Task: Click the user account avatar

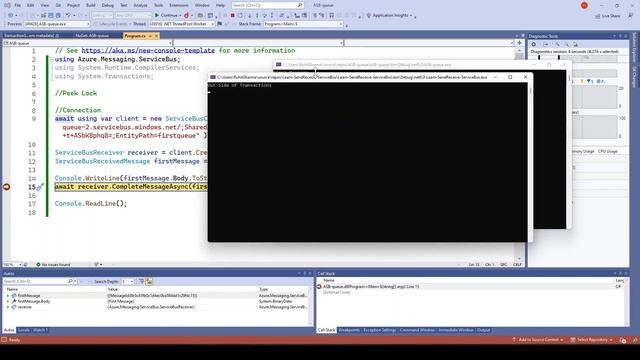Action: pos(584,5)
